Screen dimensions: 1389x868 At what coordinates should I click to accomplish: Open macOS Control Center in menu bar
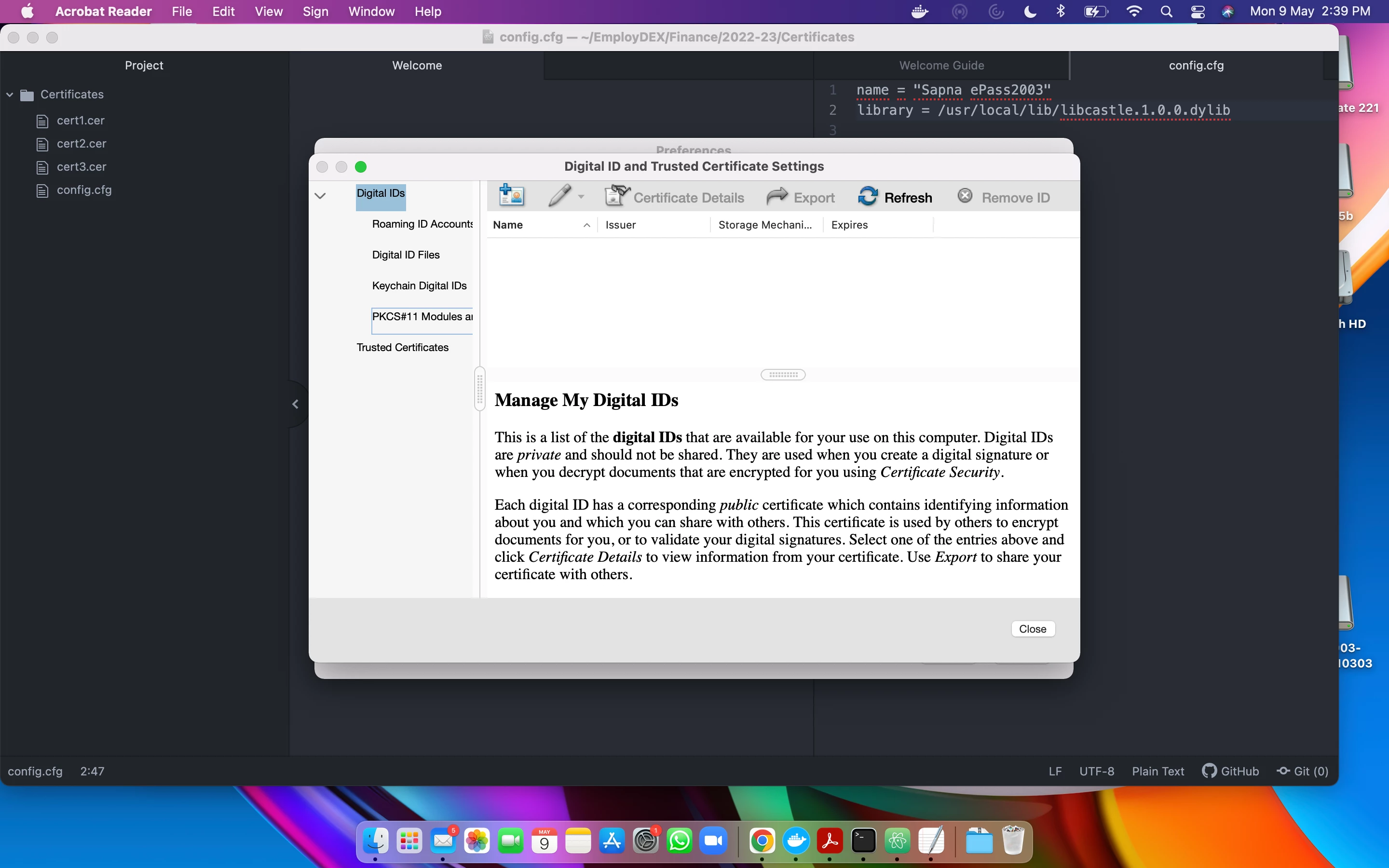pyautogui.click(x=1198, y=12)
